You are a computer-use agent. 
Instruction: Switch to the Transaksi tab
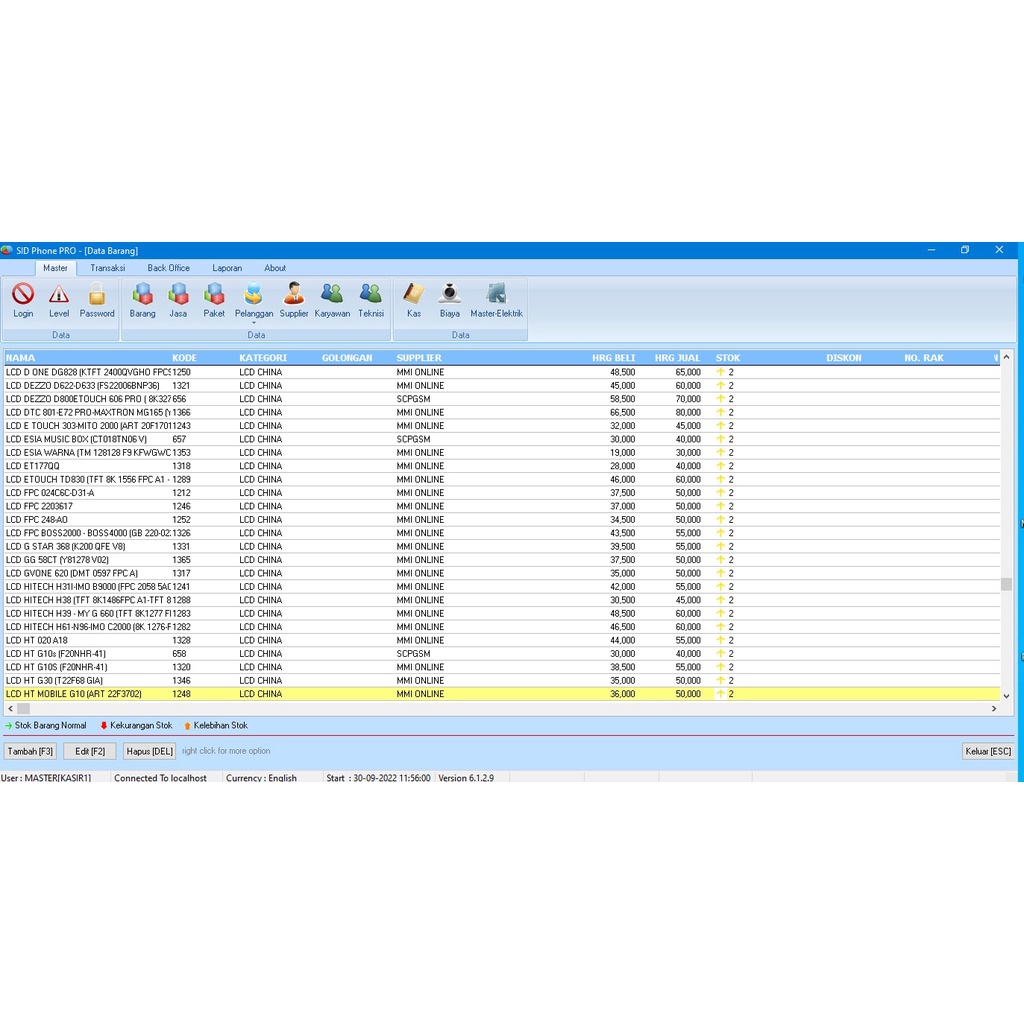pyautogui.click(x=108, y=268)
